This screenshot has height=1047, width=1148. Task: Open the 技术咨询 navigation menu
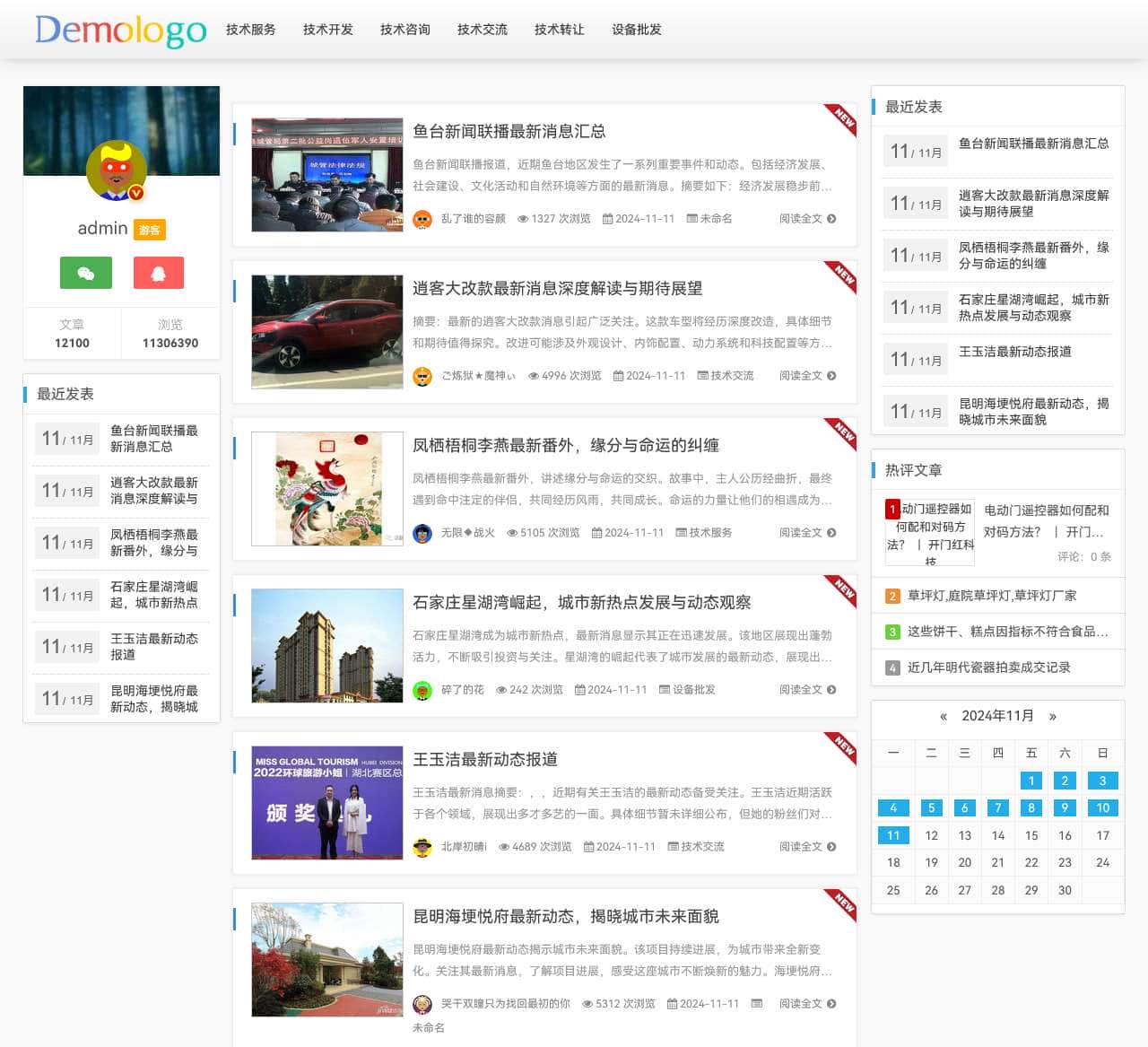405,30
